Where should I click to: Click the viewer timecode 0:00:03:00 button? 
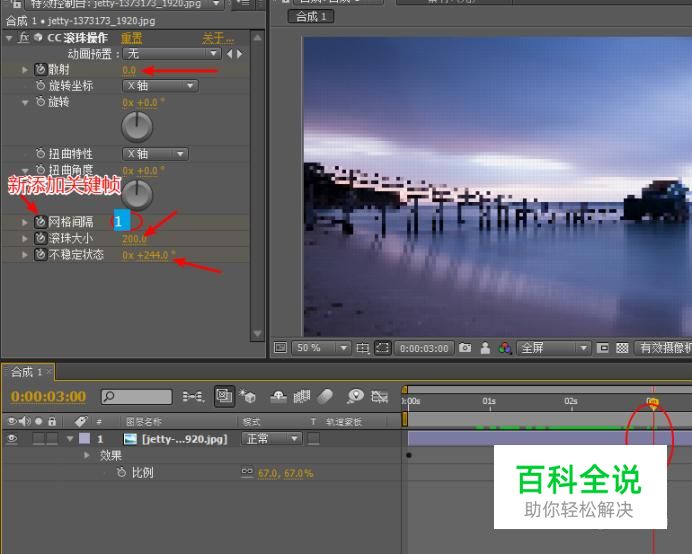click(x=424, y=348)
